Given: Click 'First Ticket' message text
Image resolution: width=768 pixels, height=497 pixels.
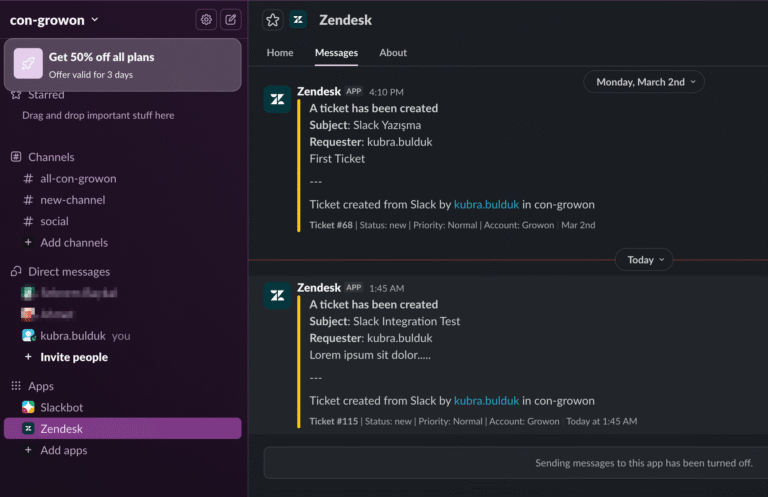Looking at the screenshot, I should pos(337,159).
